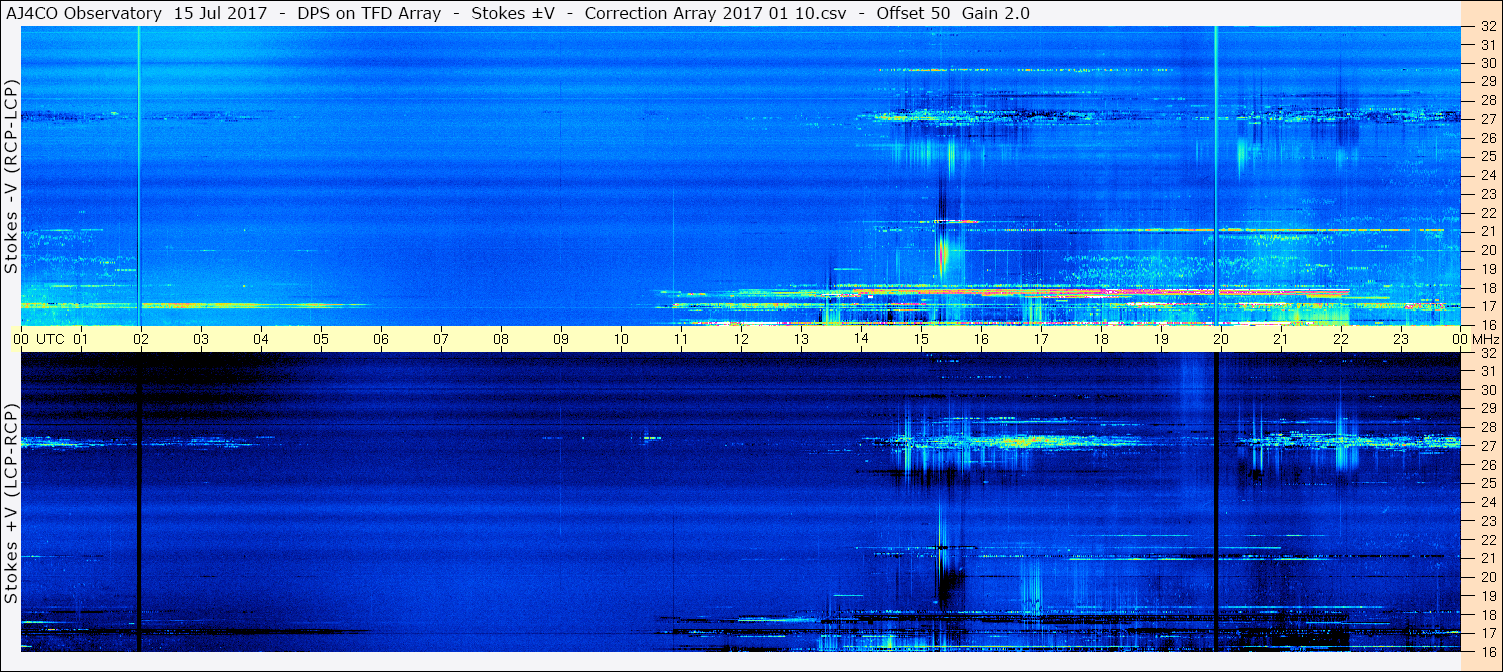This screenshot has width=1503, height=672.
Task: Click the 'Gain 2.0' header value
Action: (995, 13)
